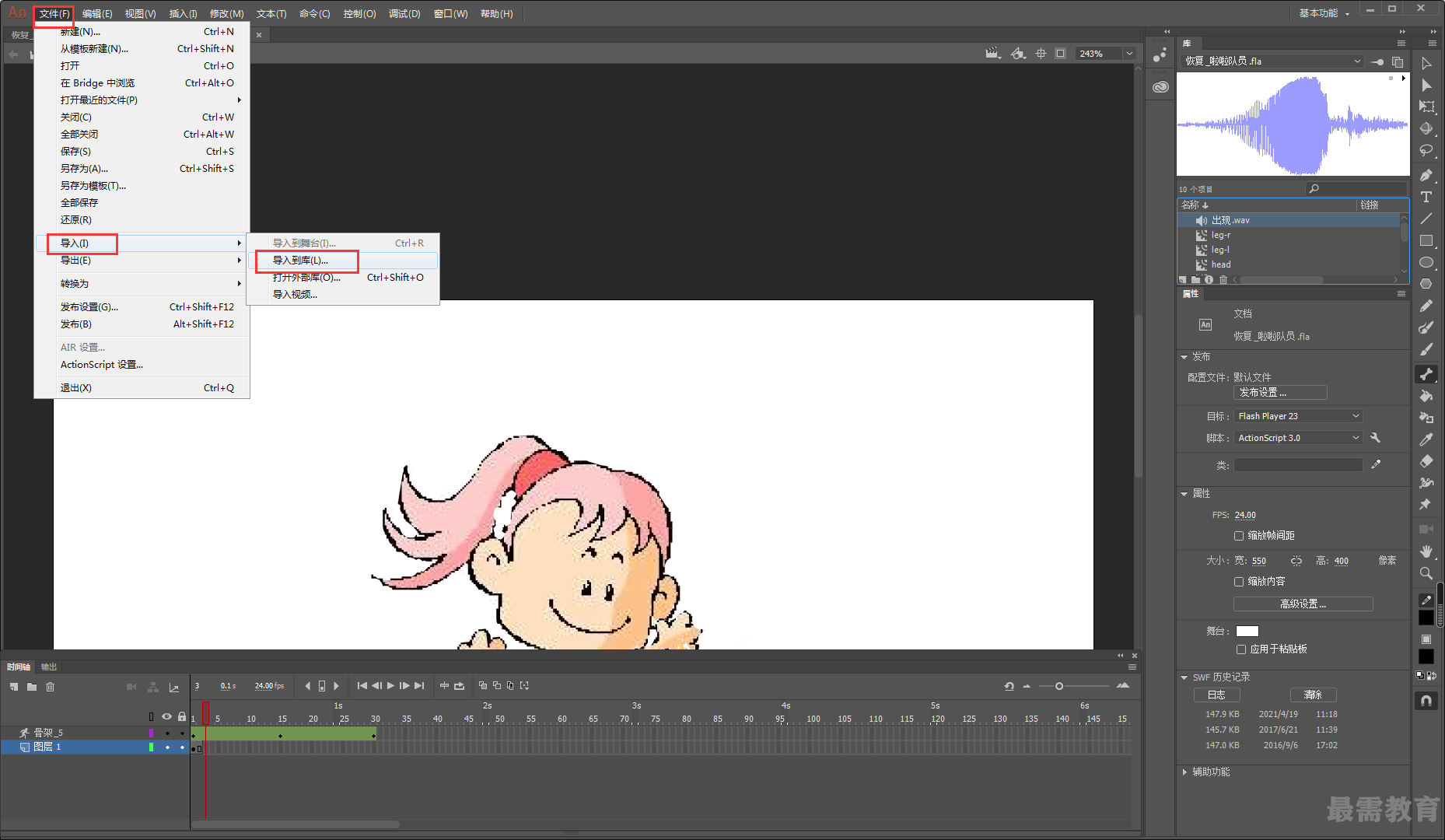Screen dimensions: 1445x840
Task: Click the 高级设置... button
Action: click(x=1303, y=604)
